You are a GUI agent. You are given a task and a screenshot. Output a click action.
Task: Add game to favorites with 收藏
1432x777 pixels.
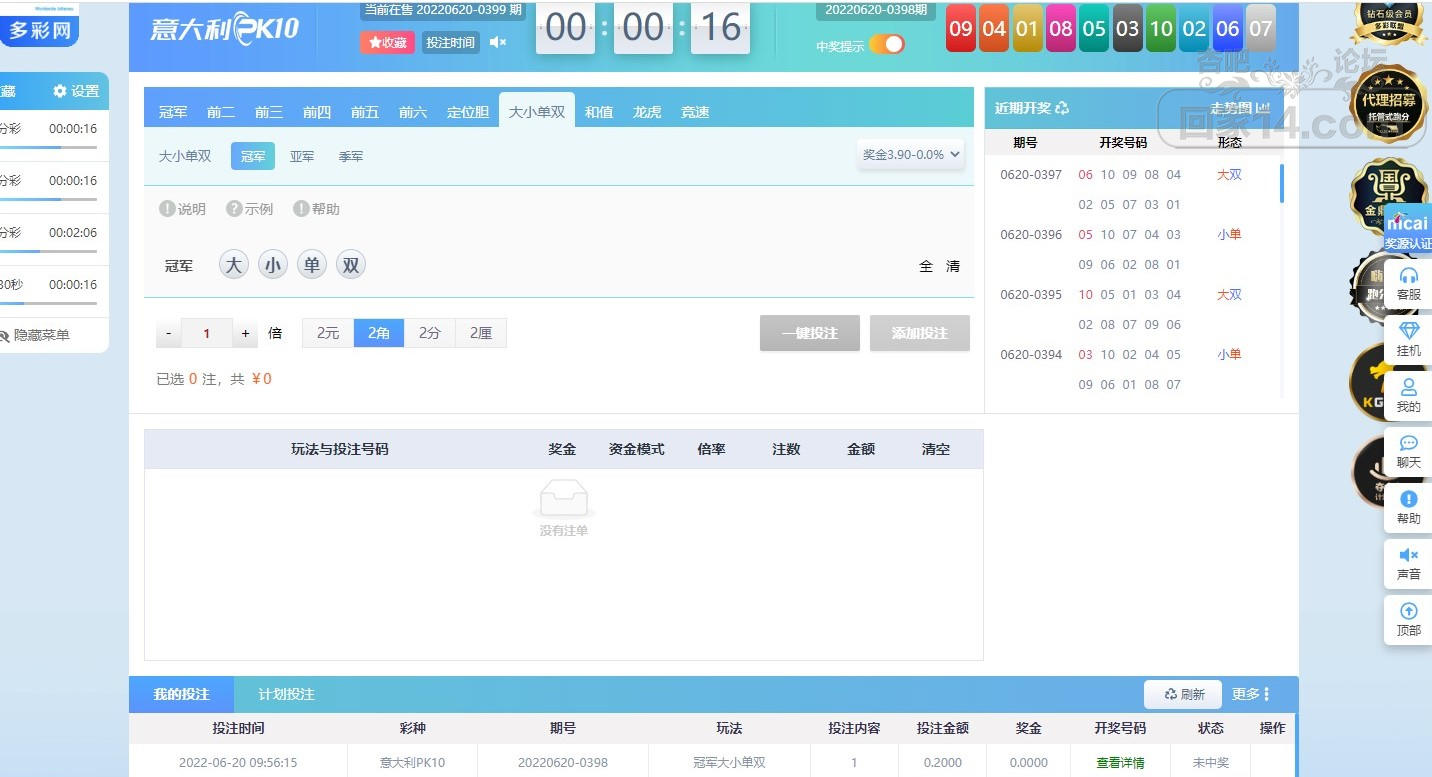pyautogui.click(x=387, y=43)
